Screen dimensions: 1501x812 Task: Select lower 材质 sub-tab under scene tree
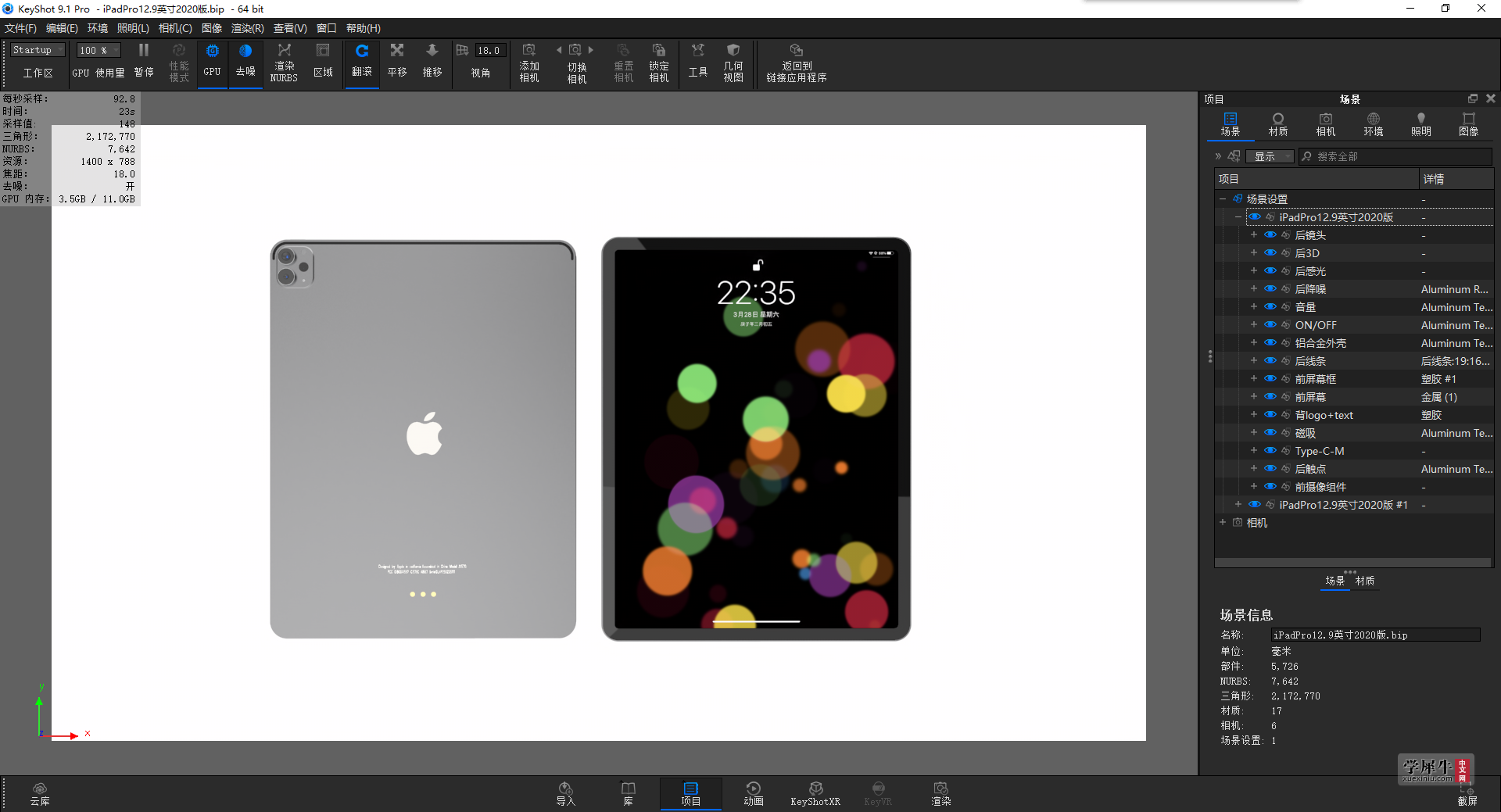[1365, 581]
